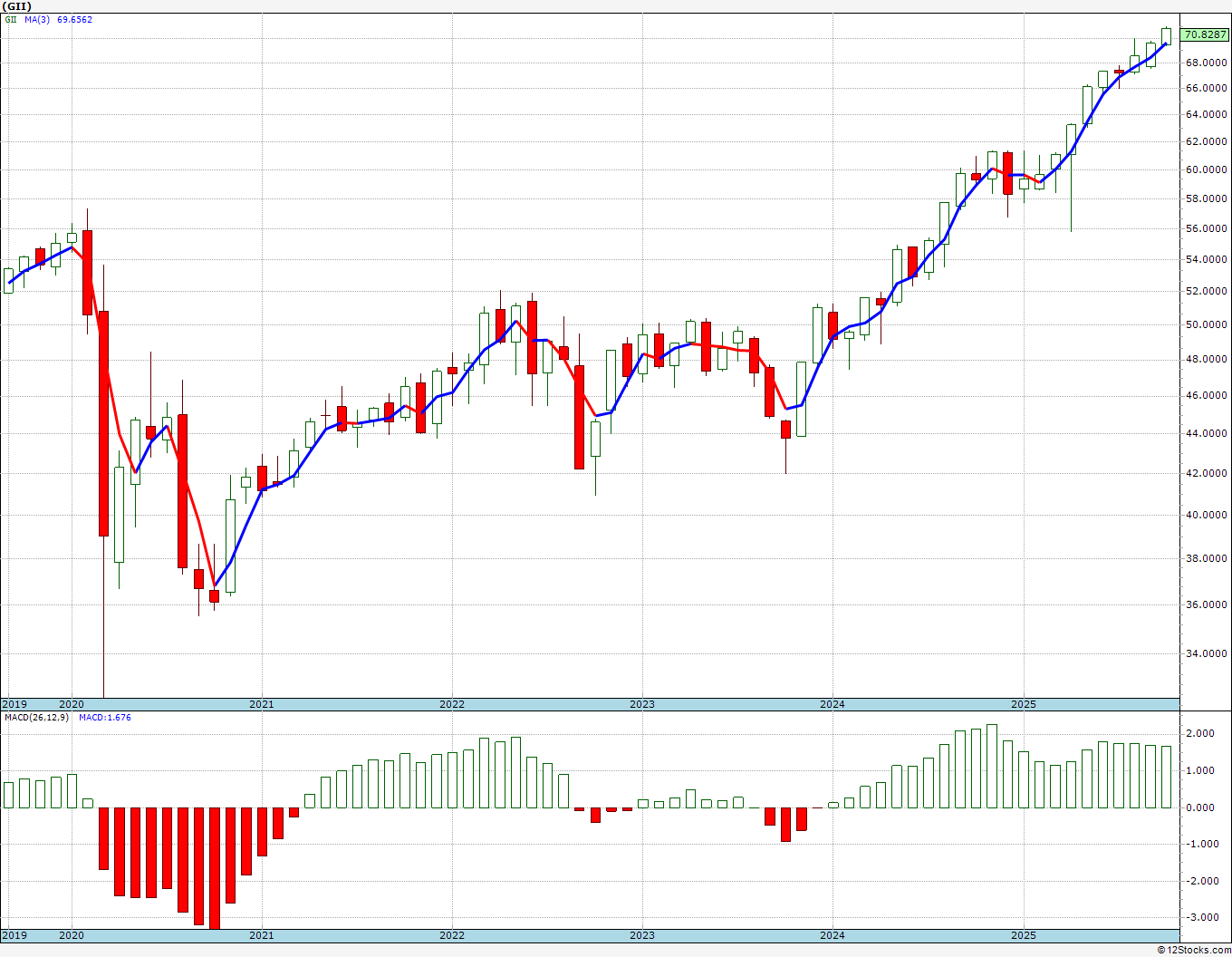
Task: Click 2023 on the time axis below MACD
Action: point(642,934)
